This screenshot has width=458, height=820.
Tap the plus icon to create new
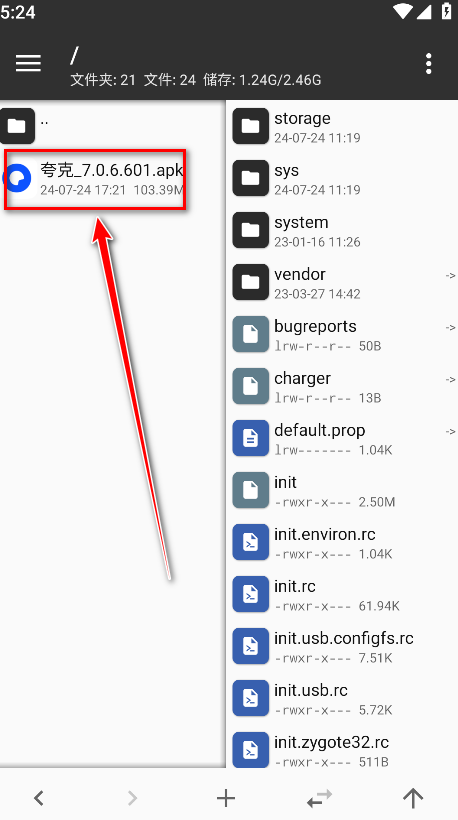click(x=226, y=798)
